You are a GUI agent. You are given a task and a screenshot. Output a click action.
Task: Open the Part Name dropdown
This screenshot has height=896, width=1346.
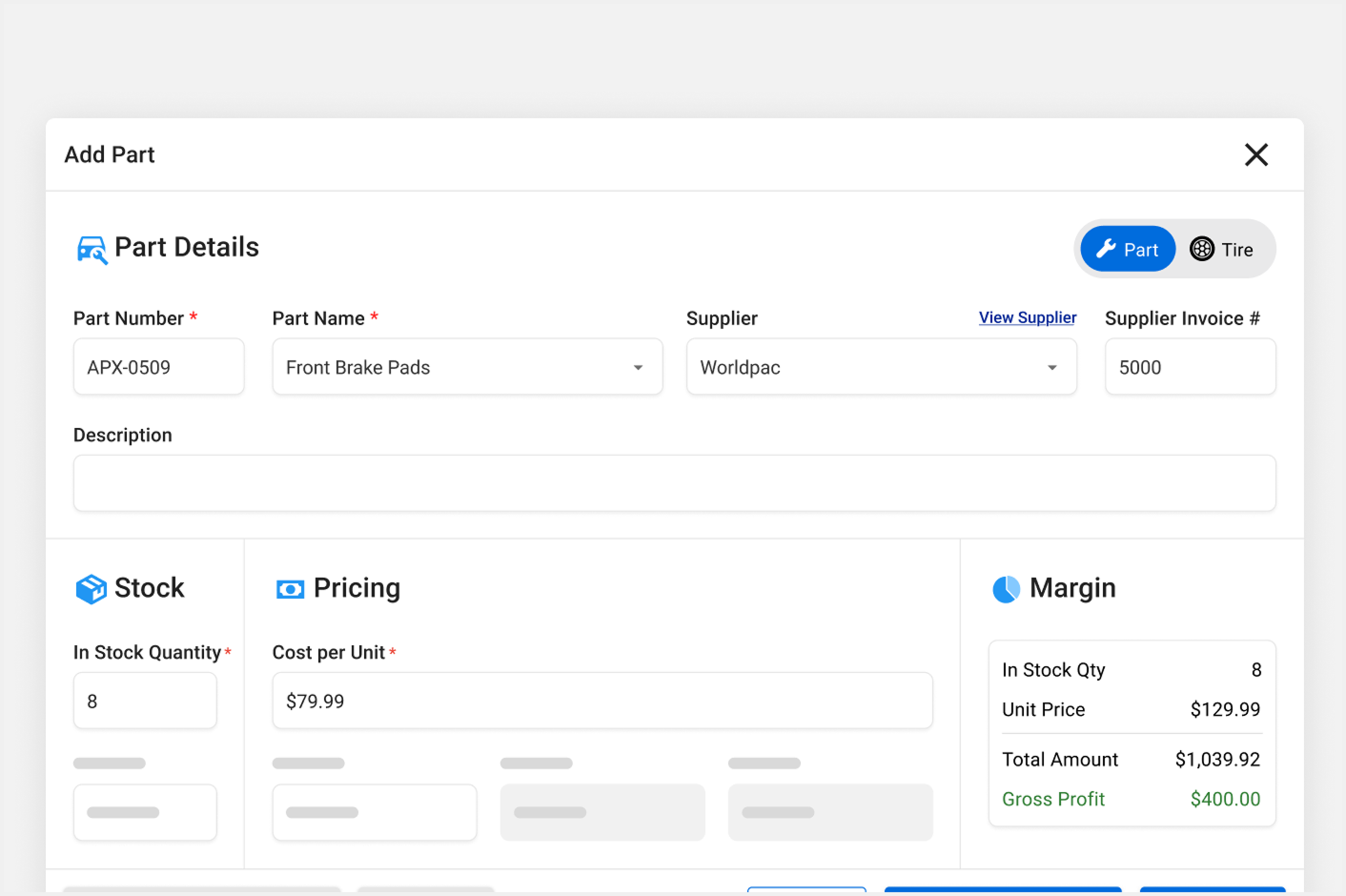tap(467, 367)
